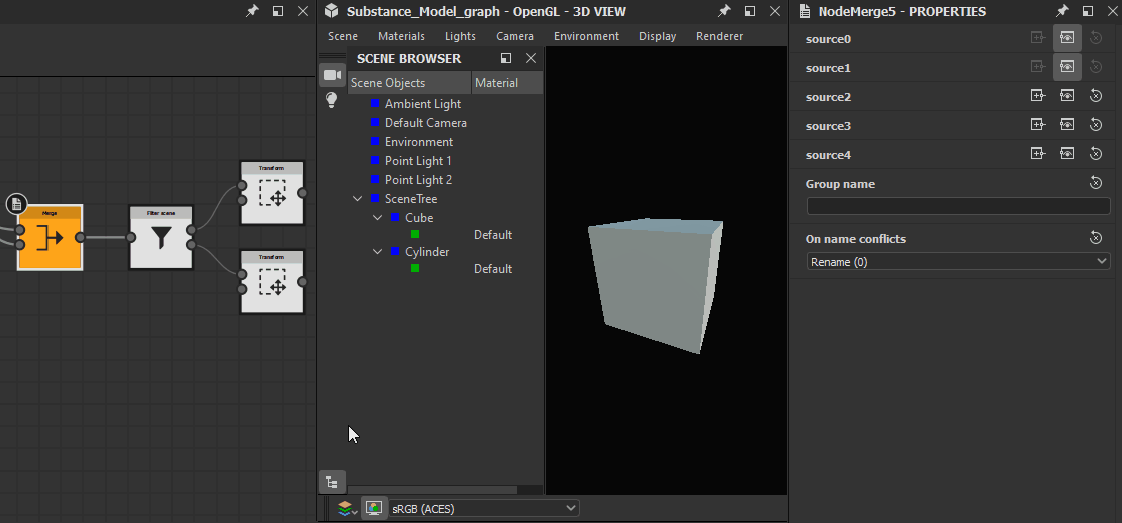Collapse the SceneTree item
Viewport: 1122px width, 523px height.
coord(358,199)
